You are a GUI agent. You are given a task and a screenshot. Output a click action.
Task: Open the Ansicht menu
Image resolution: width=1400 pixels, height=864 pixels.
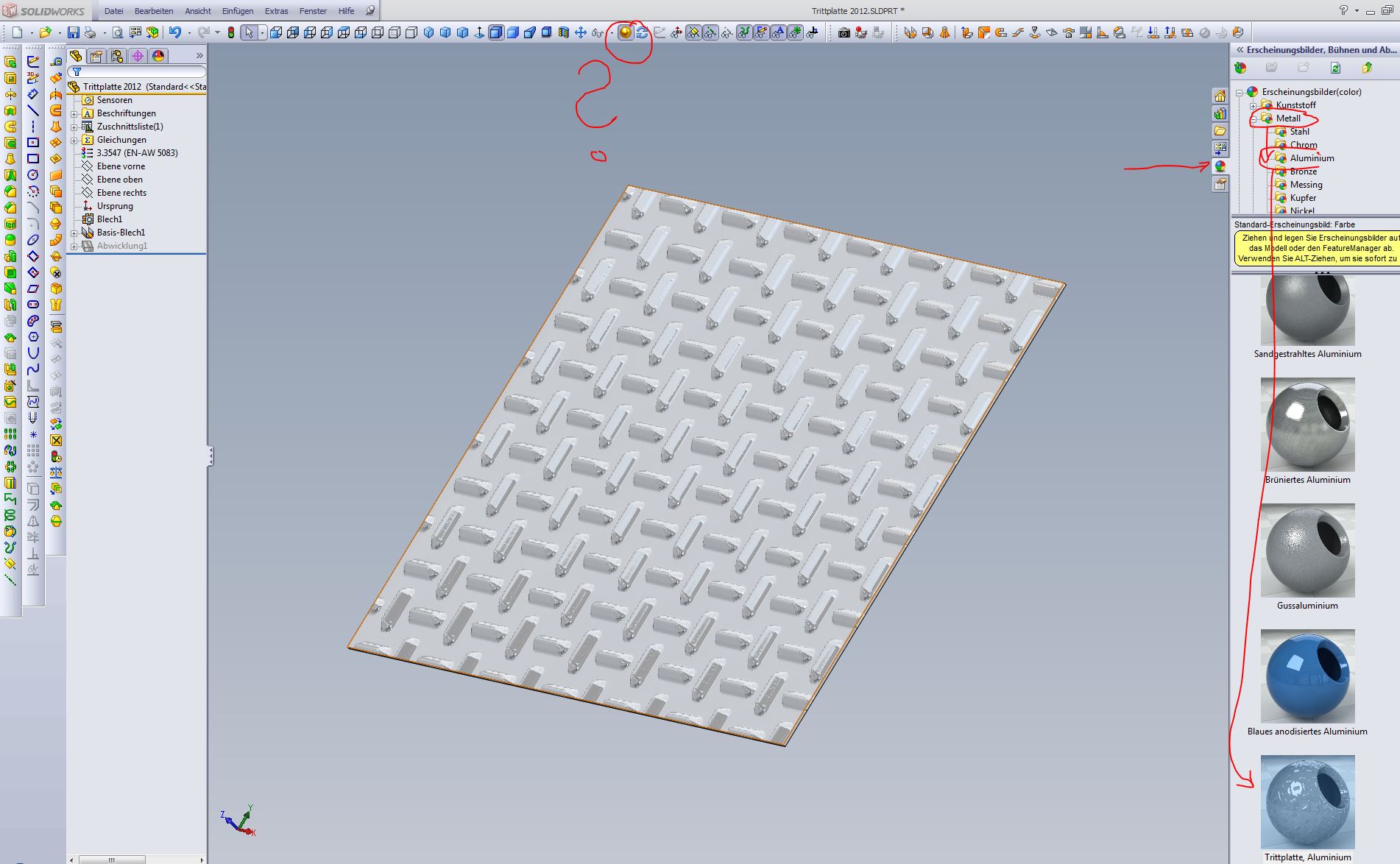click(x=198, y=11)
